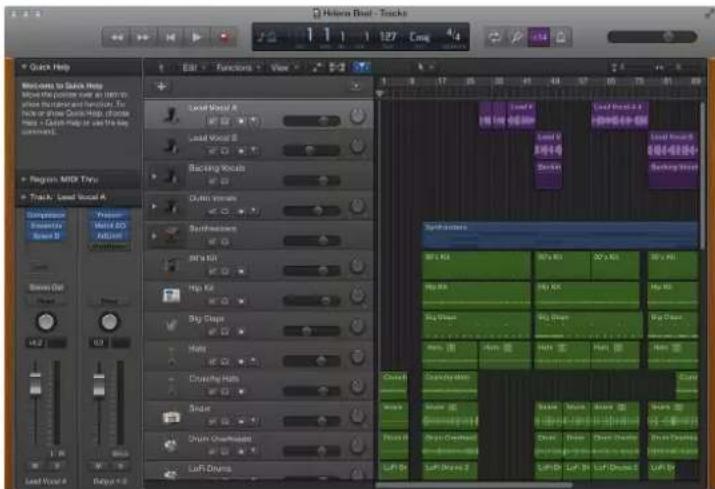Expand the Outro Vocals track stack
Screen dimensions: 715x489
(x=154, y=206)
